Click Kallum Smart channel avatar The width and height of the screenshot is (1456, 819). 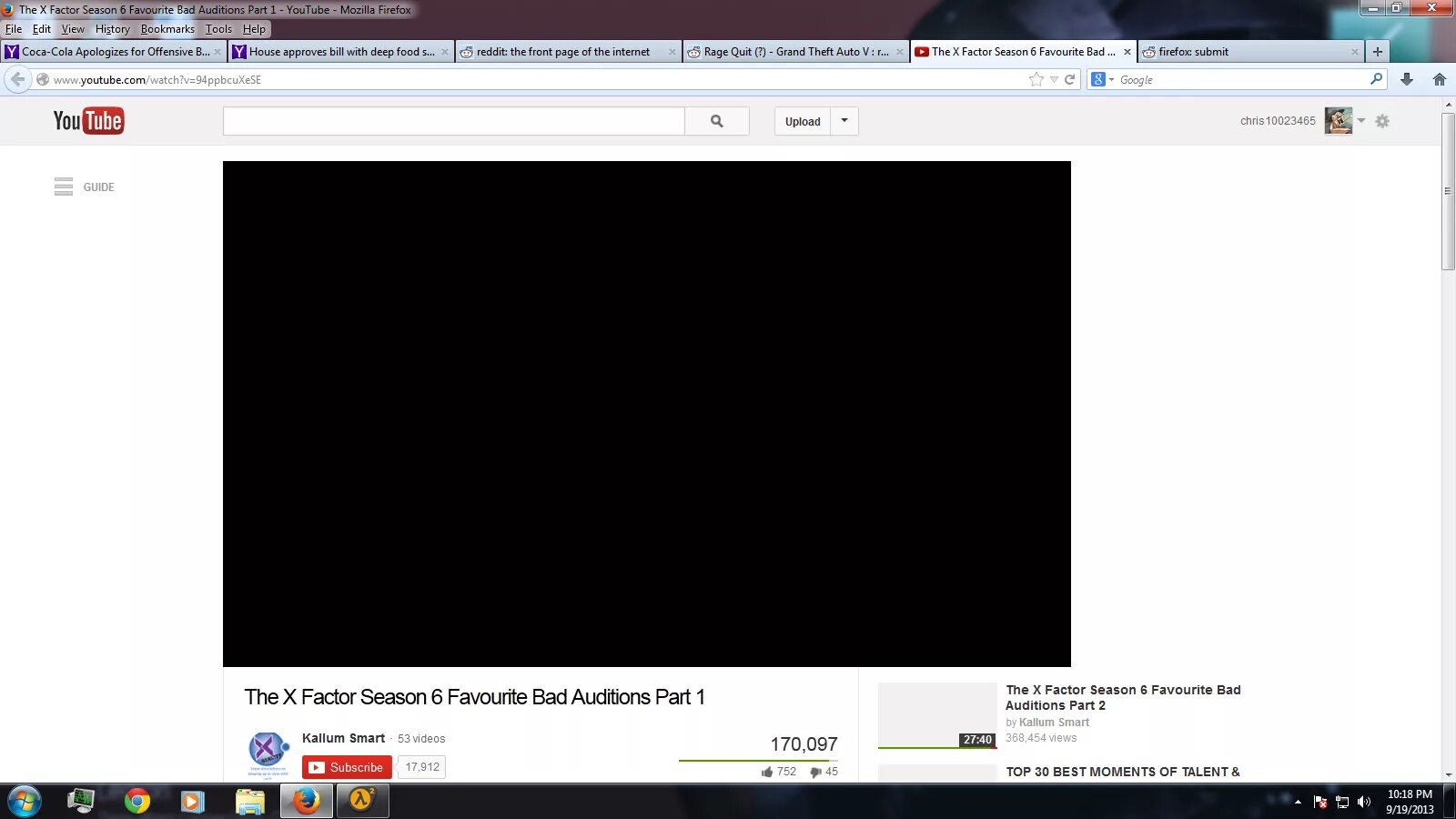pyautogui.click(x=268, y=754)
